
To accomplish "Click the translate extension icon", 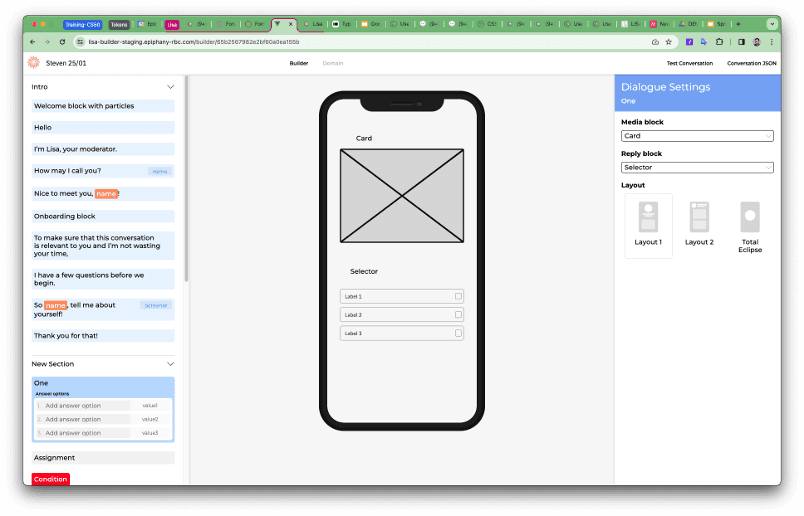I will click(704, 42).
